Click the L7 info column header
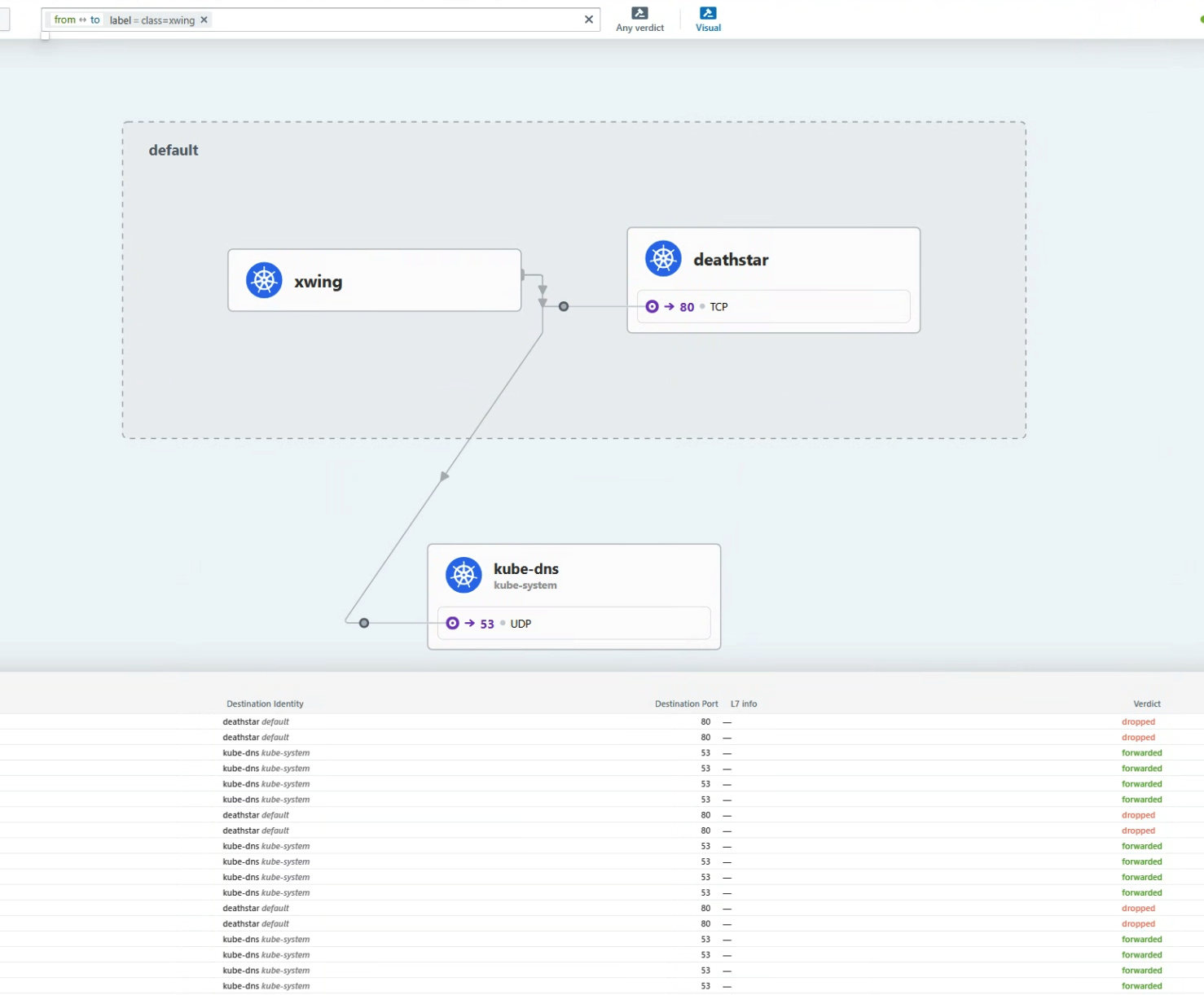 (743, 704)
